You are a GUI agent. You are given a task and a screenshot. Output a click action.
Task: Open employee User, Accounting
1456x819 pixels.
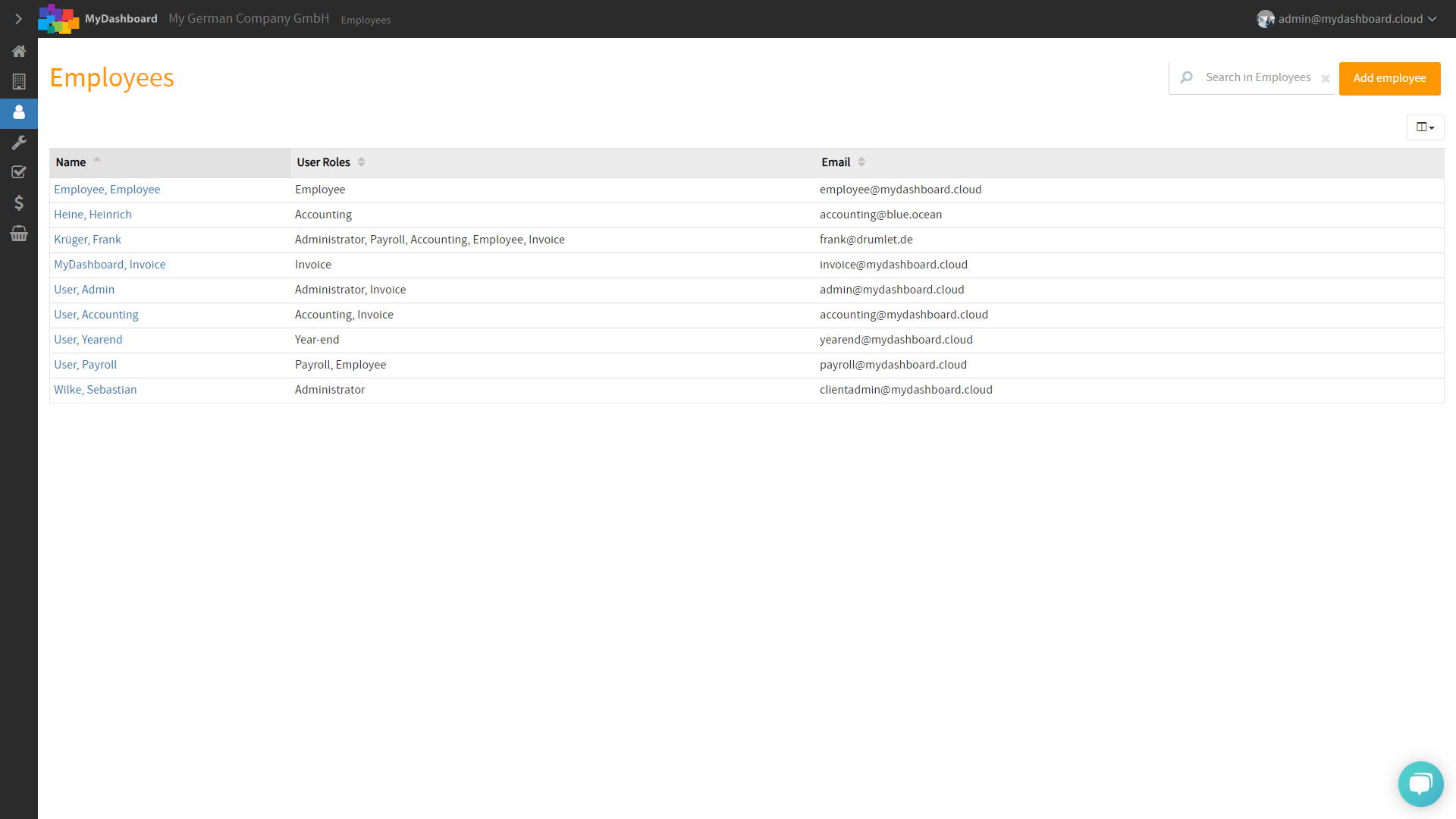pyautogui.click(x=96, y=315)
